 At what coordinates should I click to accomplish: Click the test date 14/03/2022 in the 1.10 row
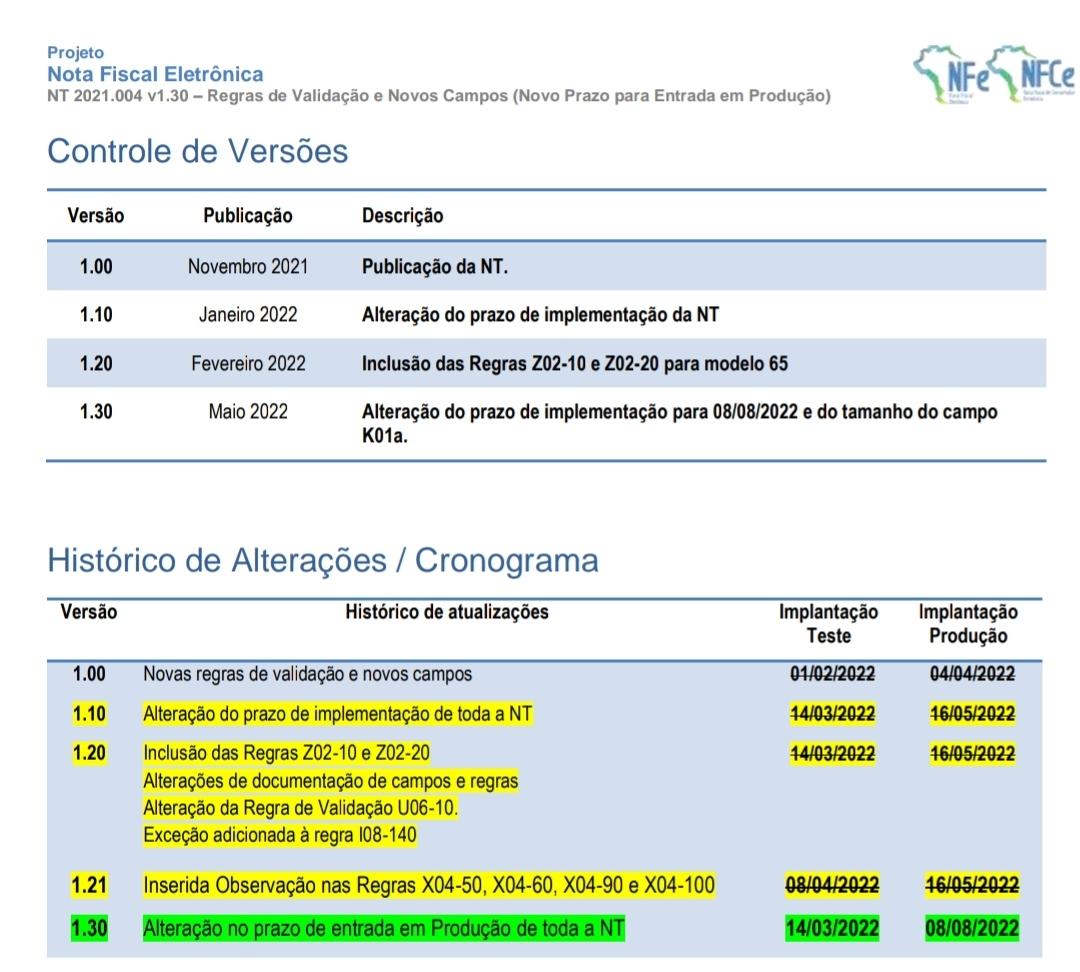point(833,714)
